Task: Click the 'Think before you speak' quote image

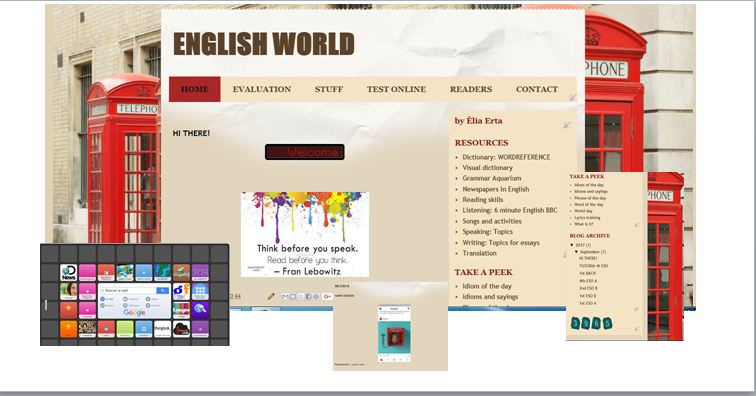Action: click(x=305, y=234)
